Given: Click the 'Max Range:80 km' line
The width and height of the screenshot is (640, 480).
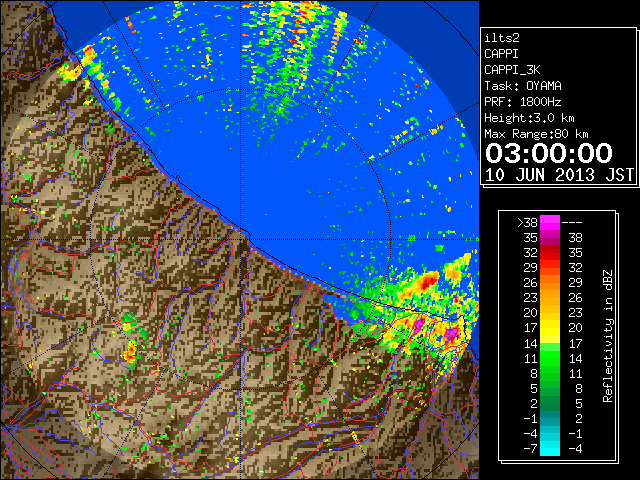Looking at the screenshot, I should (x=536, y=134).
